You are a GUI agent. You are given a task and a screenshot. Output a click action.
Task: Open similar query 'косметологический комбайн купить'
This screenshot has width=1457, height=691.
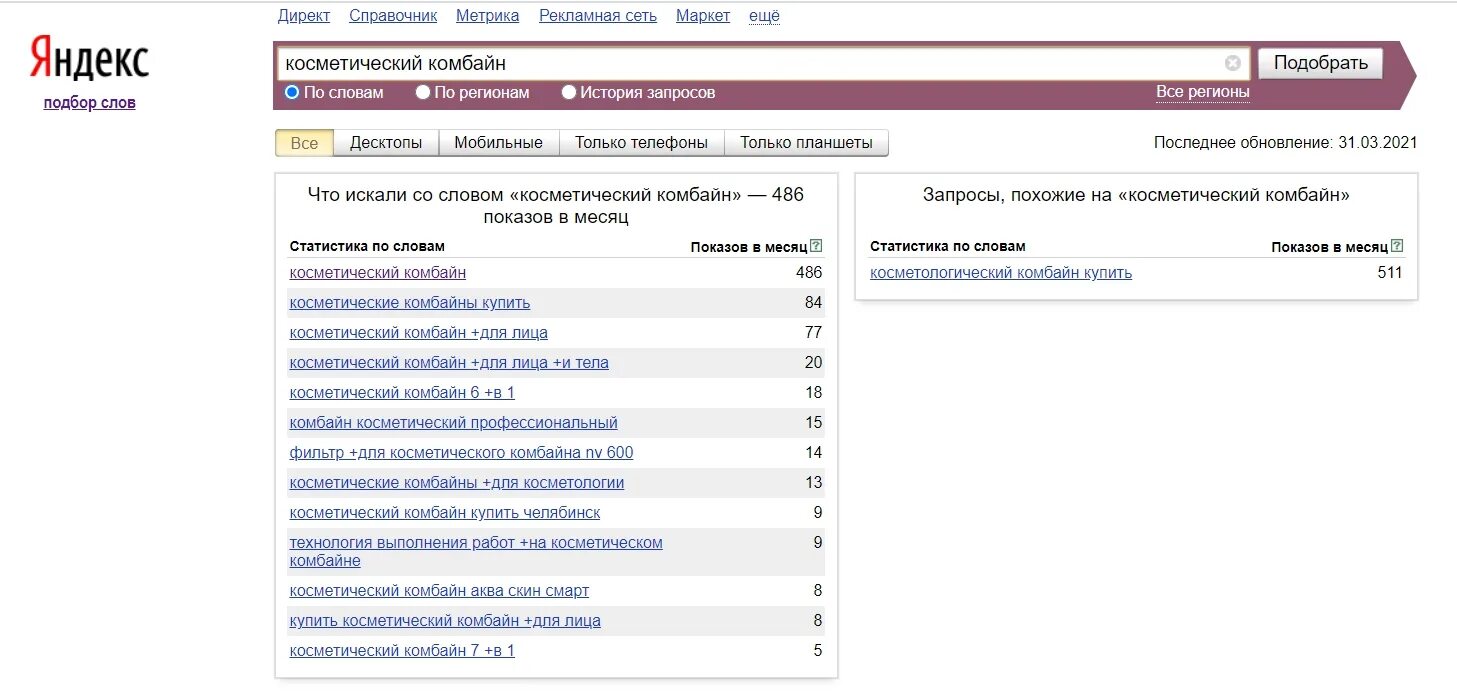[x=1001, y=273]
